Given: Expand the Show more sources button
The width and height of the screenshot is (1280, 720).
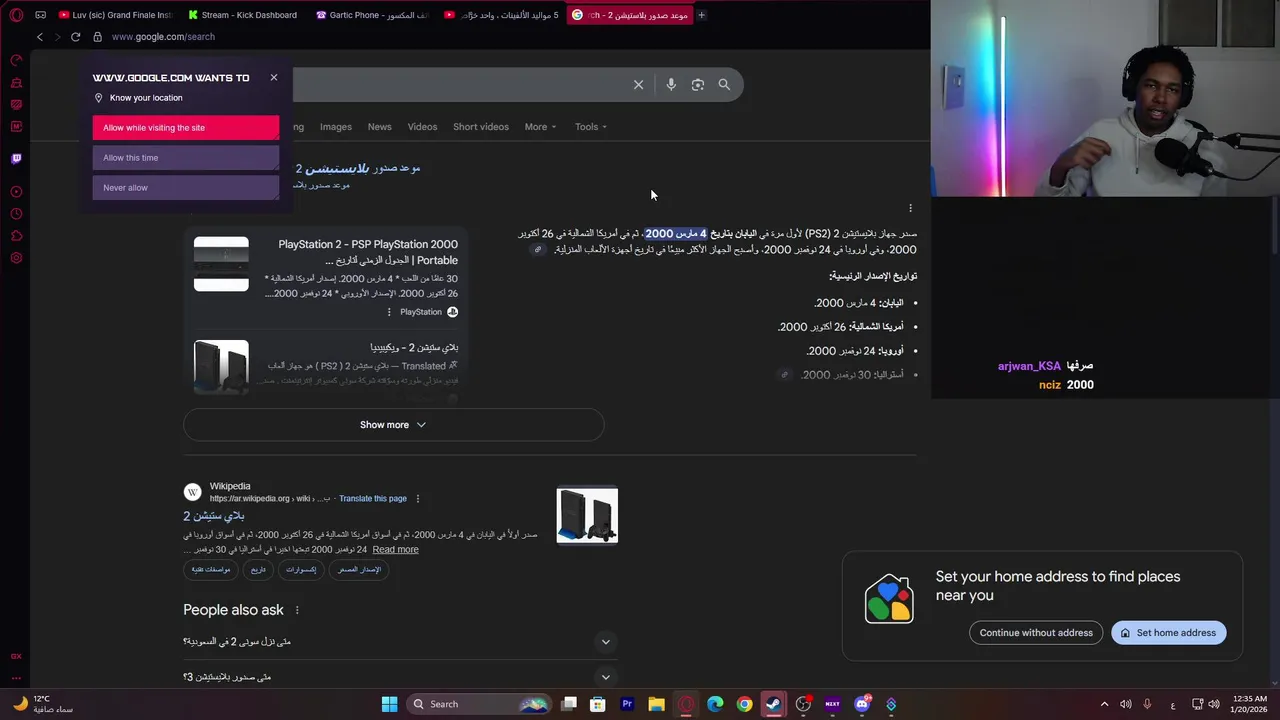Looking at the screenshot, I should [x=393, y=425].
